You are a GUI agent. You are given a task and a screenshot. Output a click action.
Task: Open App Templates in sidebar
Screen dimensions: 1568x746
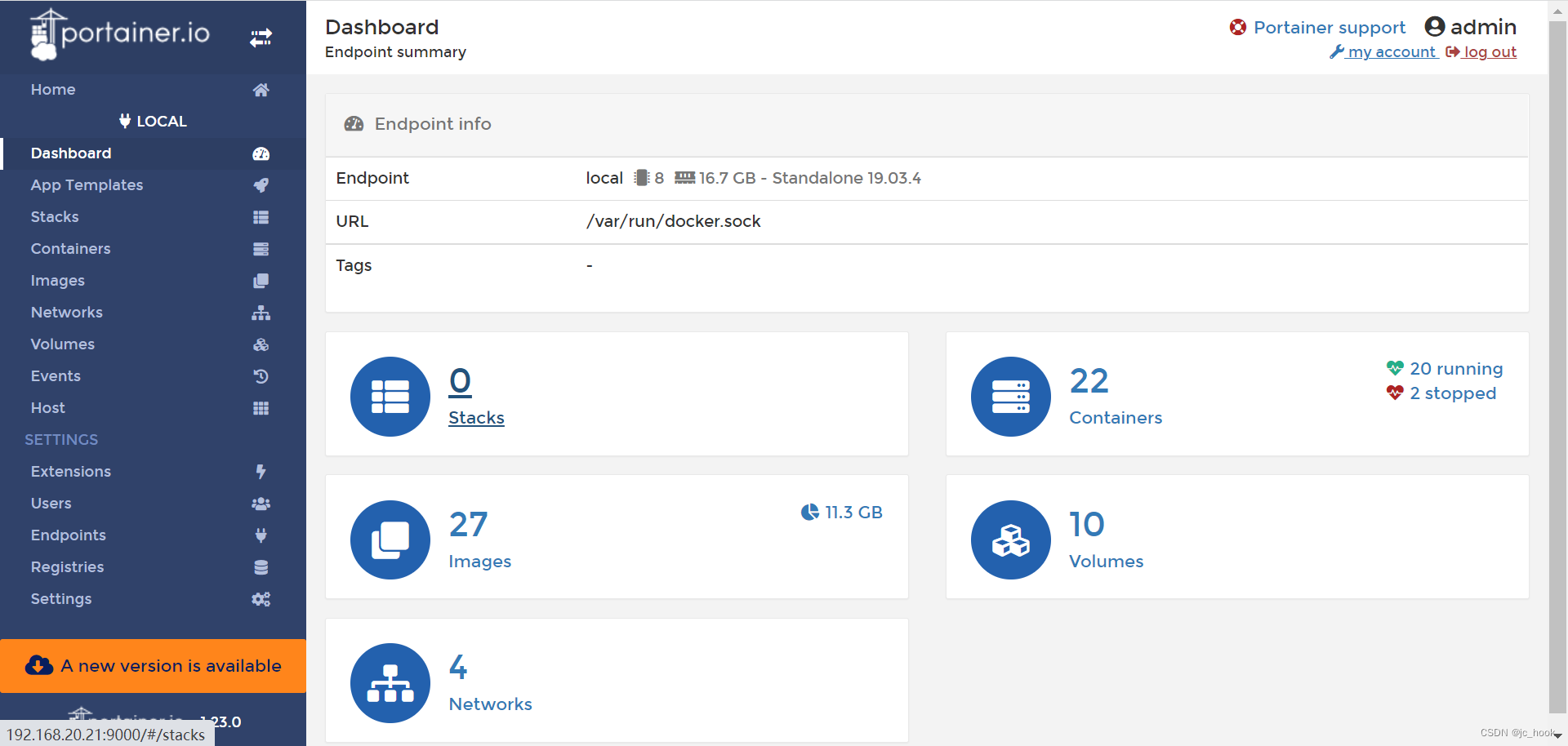point(153,185)
